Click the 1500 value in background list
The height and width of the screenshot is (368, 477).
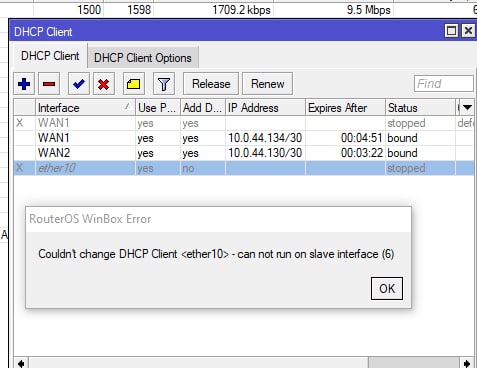tap(89, 10)
